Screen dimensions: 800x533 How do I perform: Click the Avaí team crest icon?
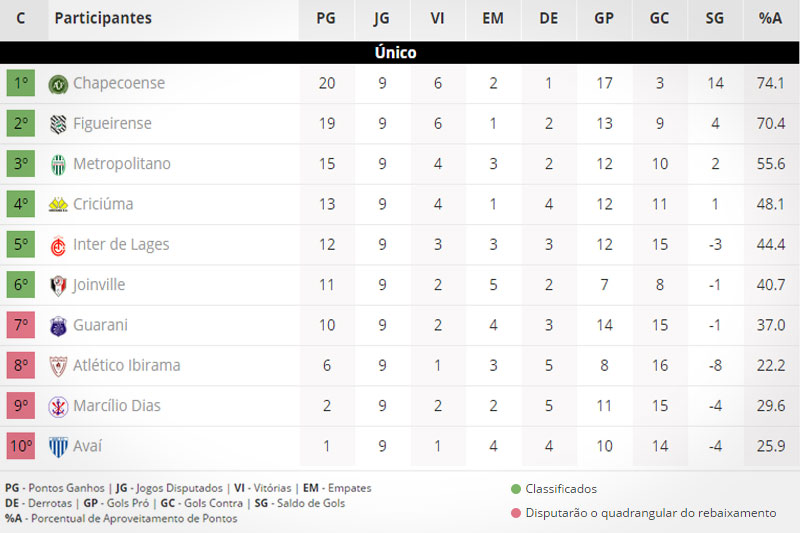pyautogui.click(x=58, y=447)
